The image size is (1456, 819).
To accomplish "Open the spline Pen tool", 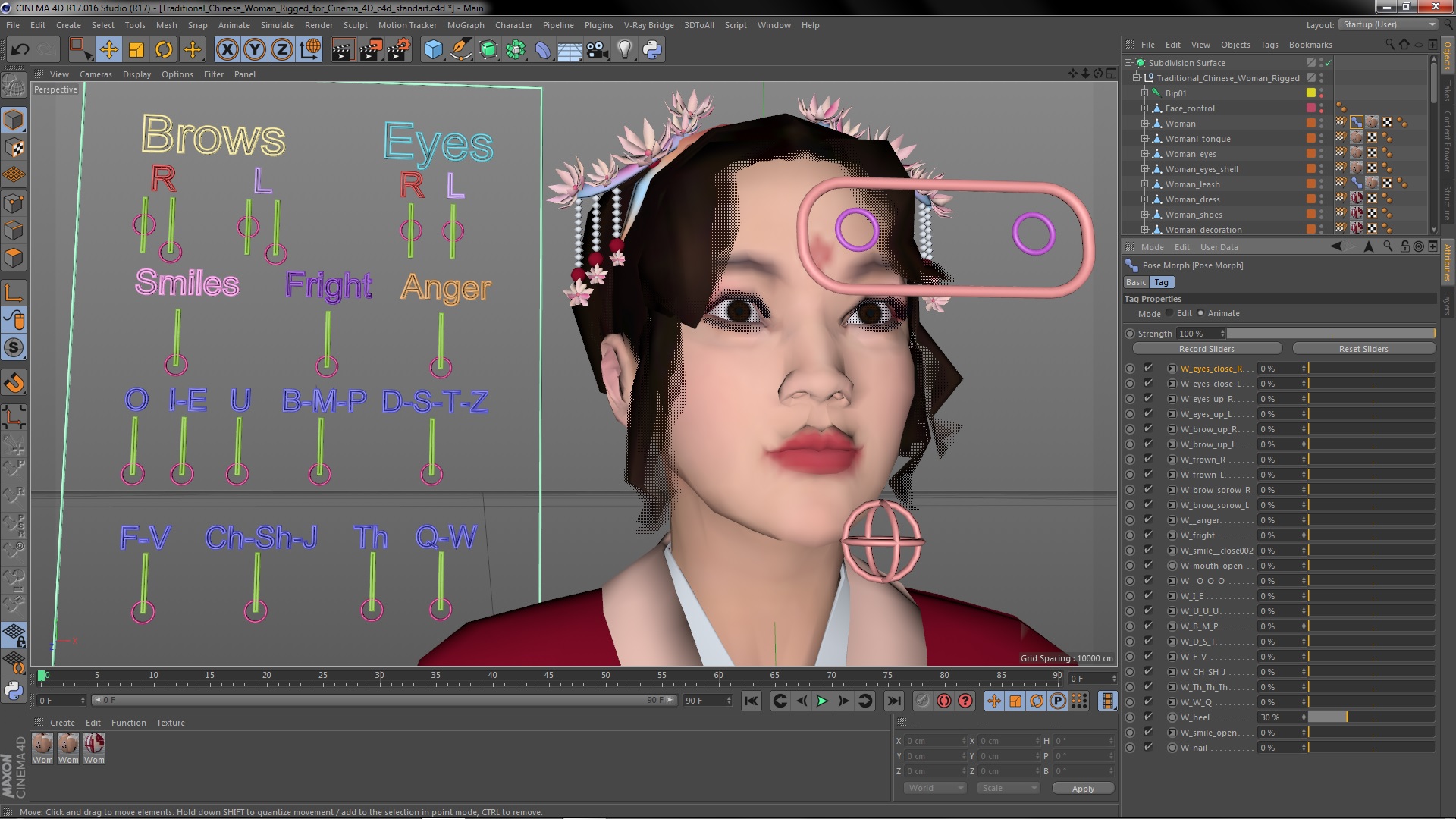I will 461,50.
